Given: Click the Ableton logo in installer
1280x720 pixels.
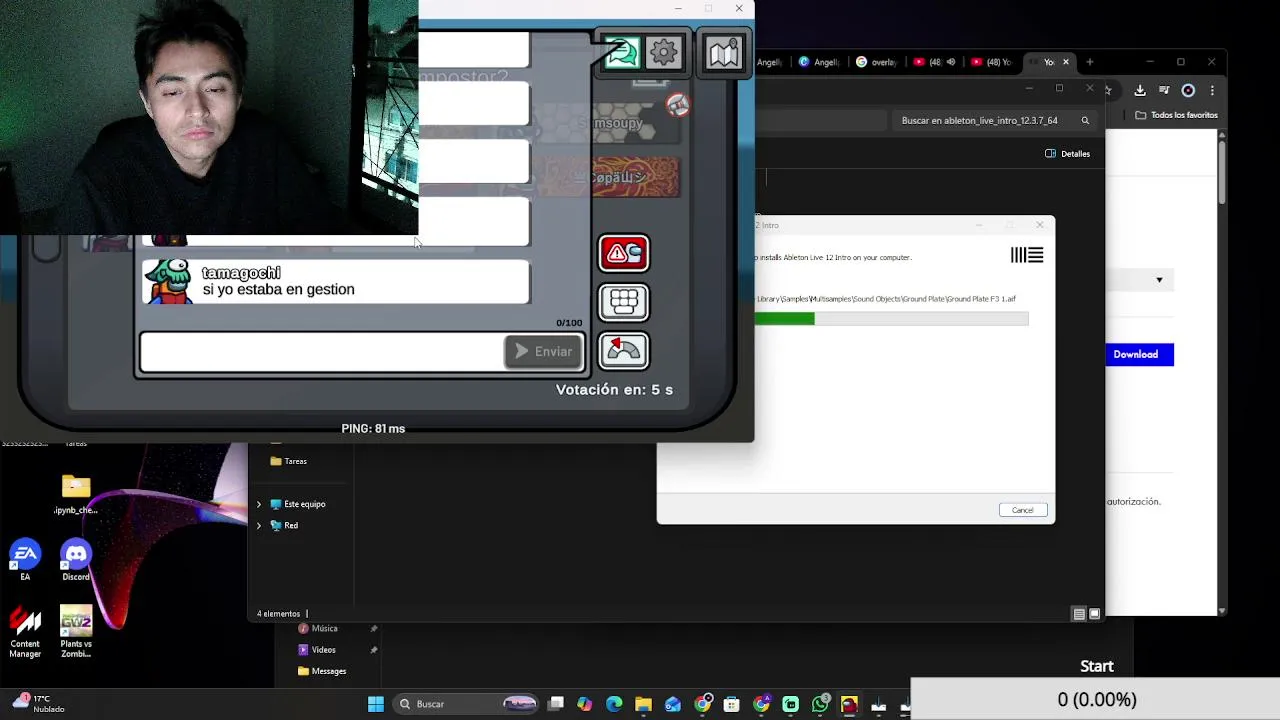Looking at the screenshot, I should tap(1027, 256).
